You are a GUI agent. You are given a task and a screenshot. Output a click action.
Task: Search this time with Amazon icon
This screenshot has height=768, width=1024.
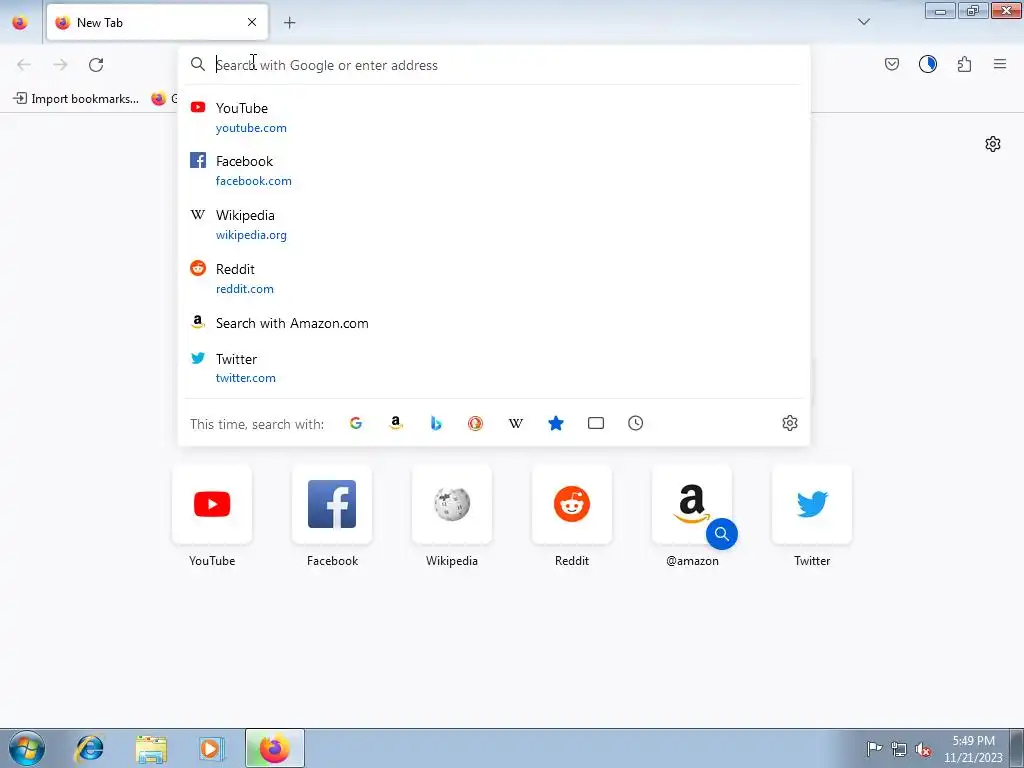pyautogui.click(x=396, y=423)
